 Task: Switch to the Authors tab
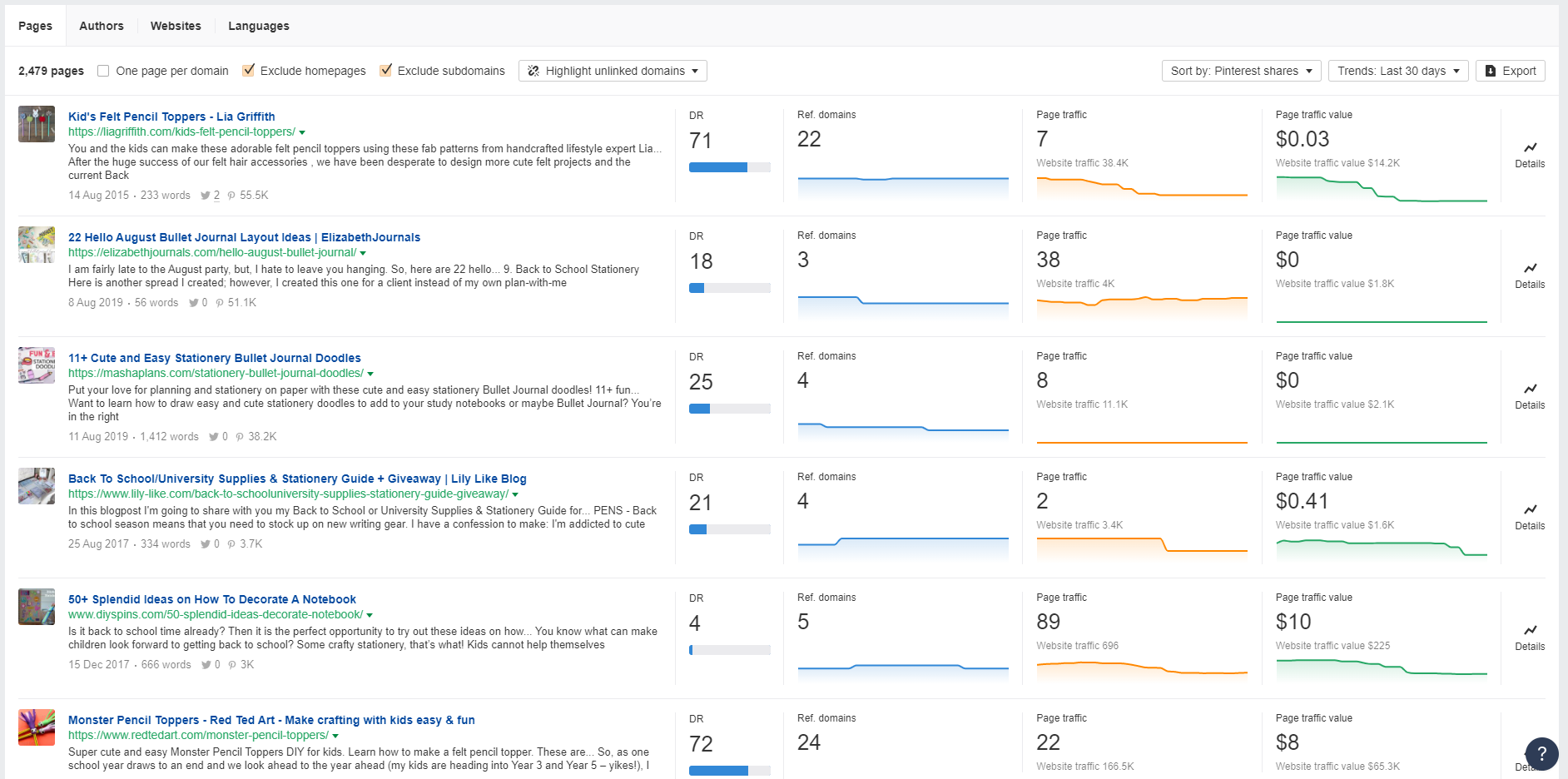102,26
